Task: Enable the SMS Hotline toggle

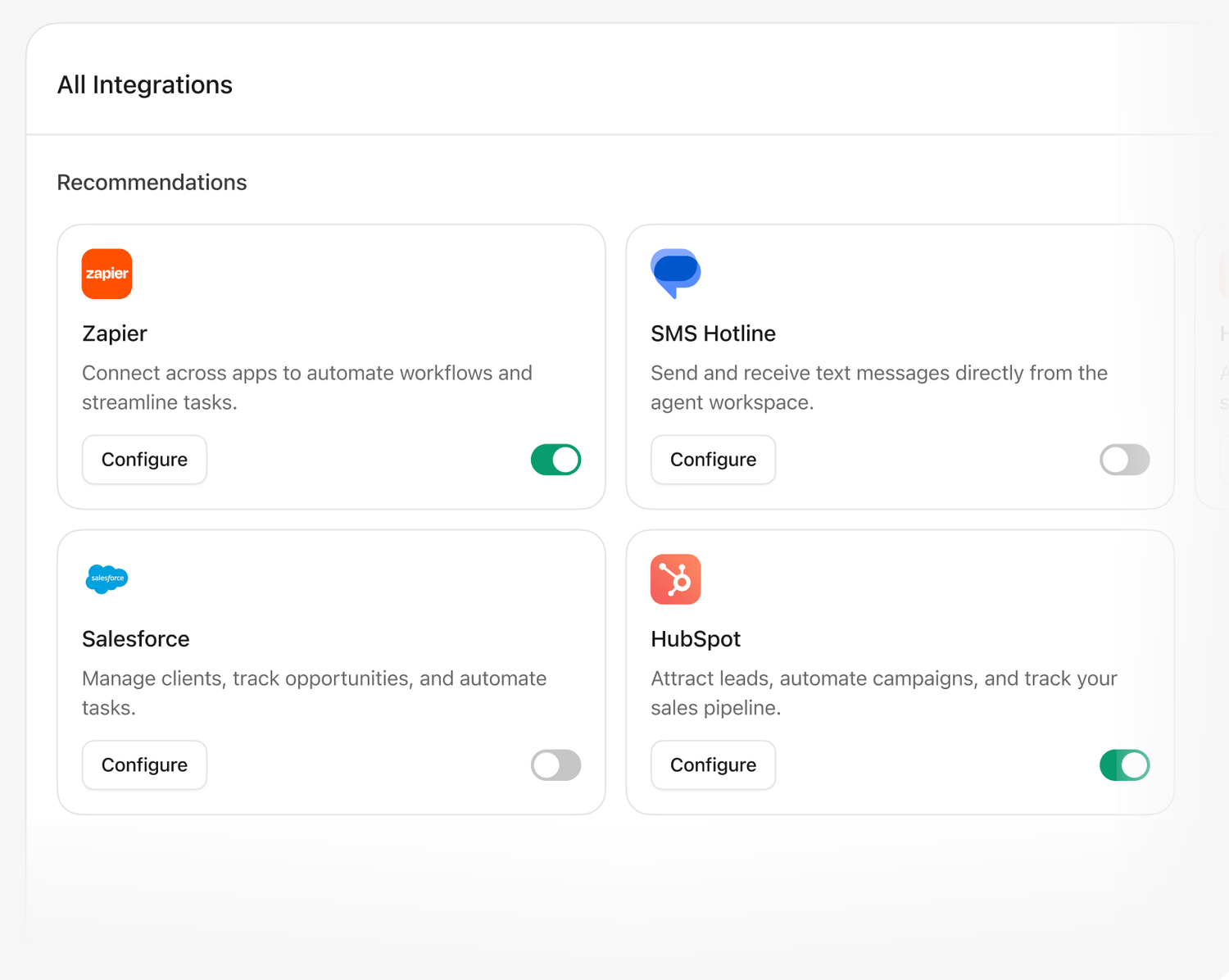Action: coord(1124,460)
